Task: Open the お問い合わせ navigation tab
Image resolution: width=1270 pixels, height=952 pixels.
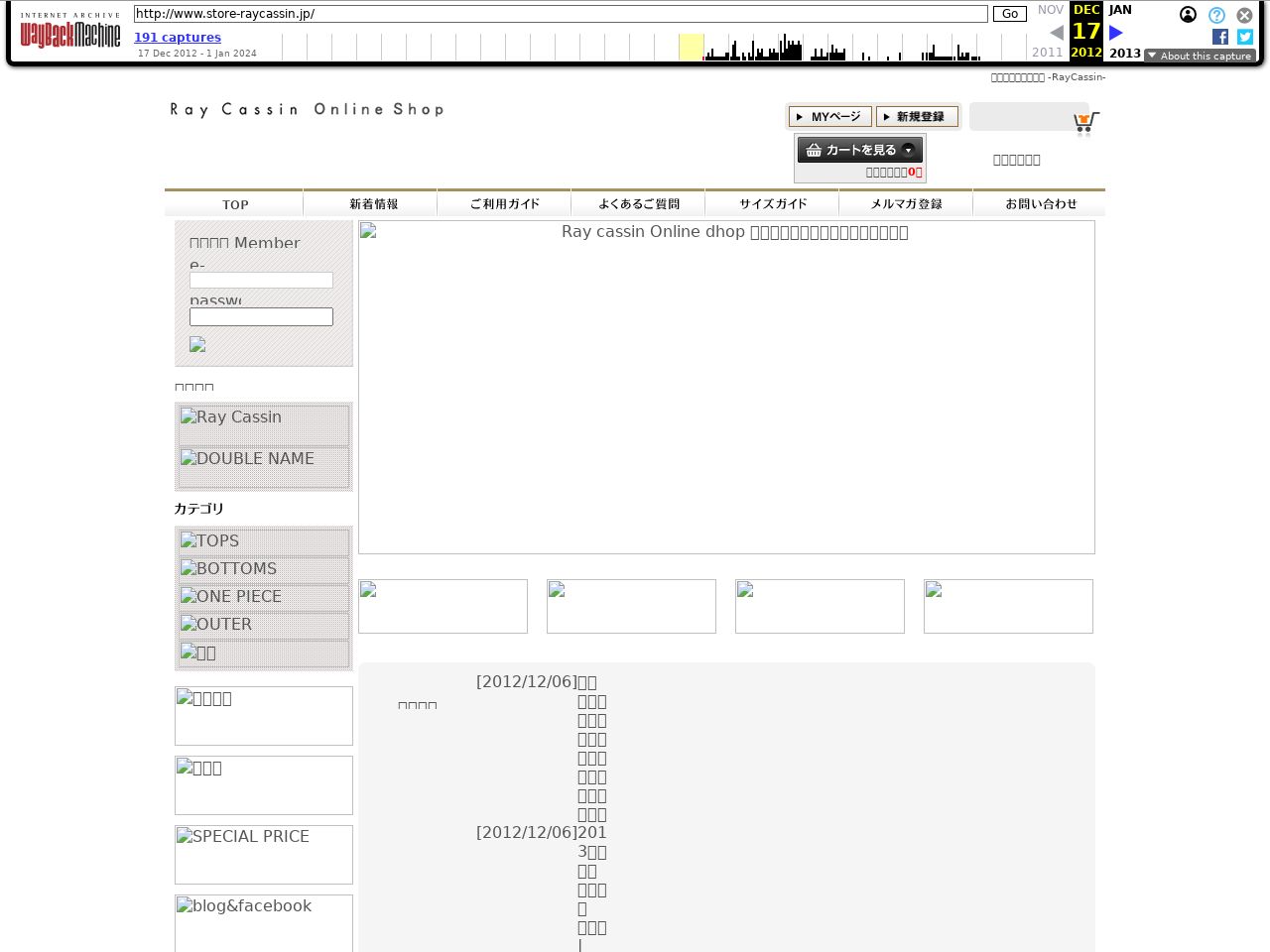Action: click(1040, 203)
